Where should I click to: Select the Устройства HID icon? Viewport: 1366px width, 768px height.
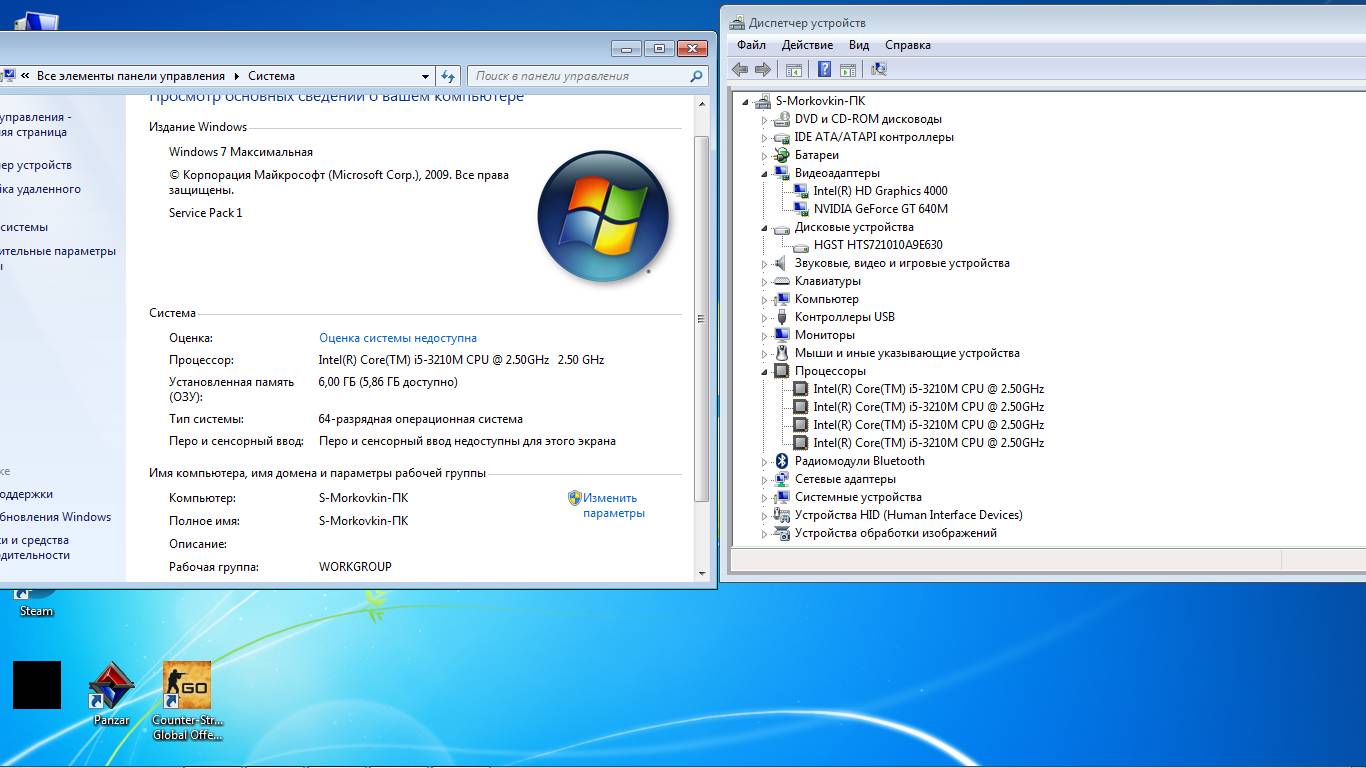782,515
